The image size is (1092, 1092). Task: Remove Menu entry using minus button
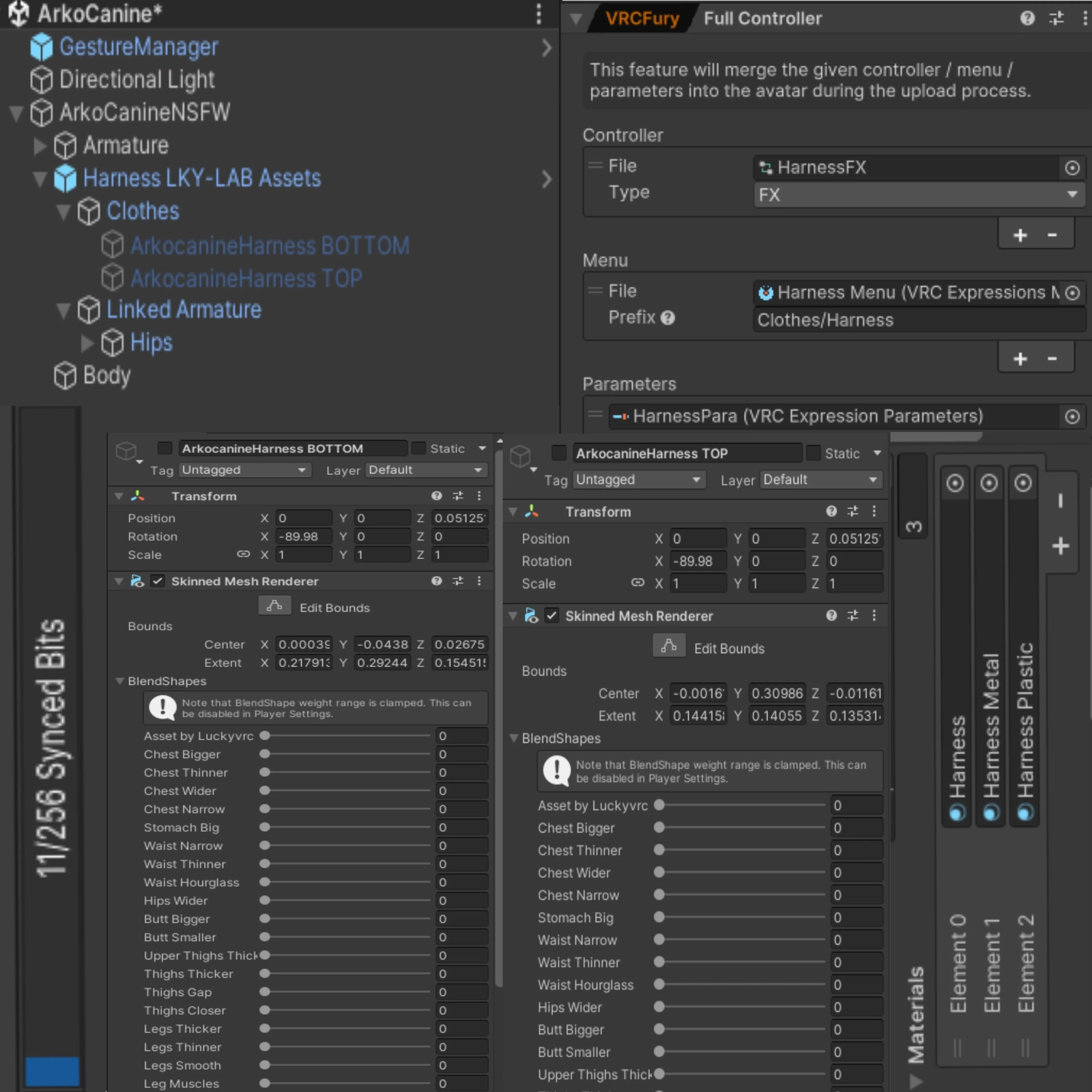[x=1052, y=358]
